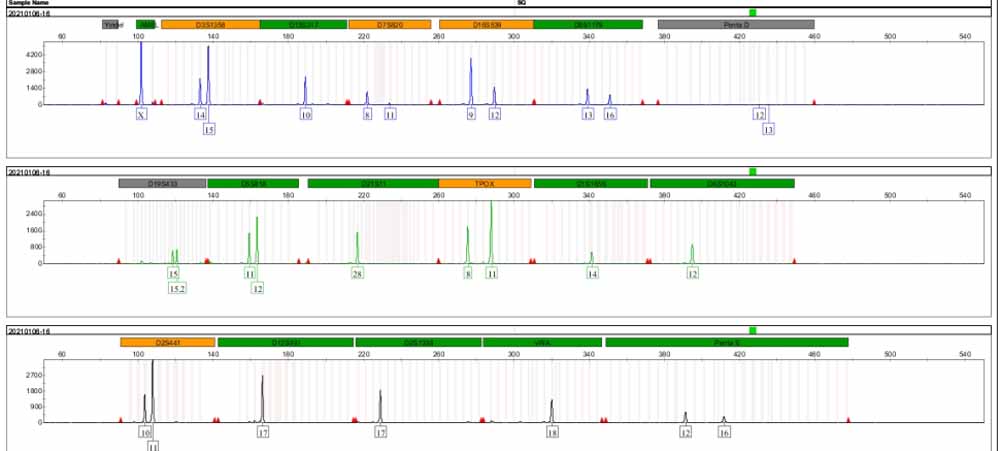Click allele label 12 under D5S818

pyautogui.click(x=258, y=289)
